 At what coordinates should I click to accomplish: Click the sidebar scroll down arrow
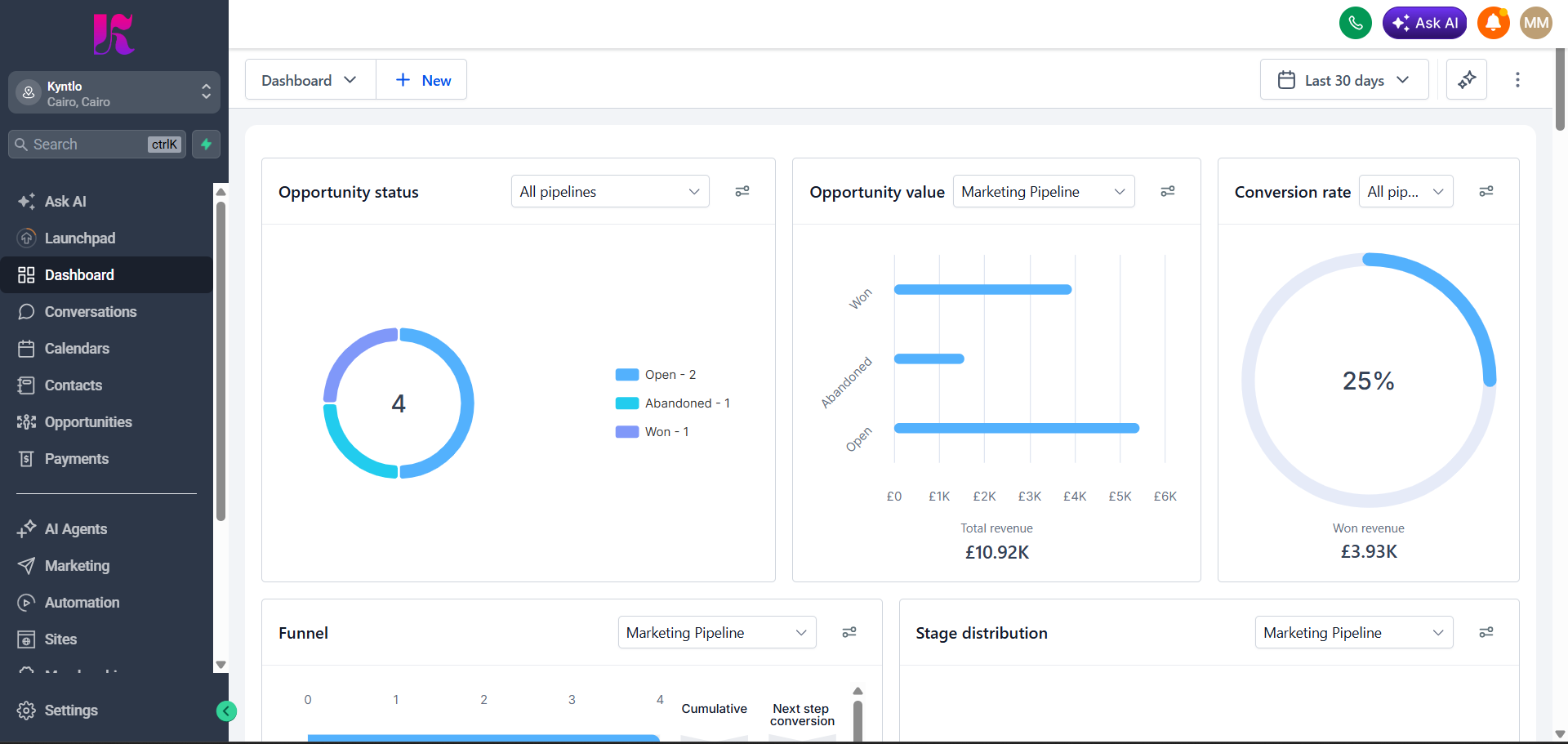click(220, 665)
